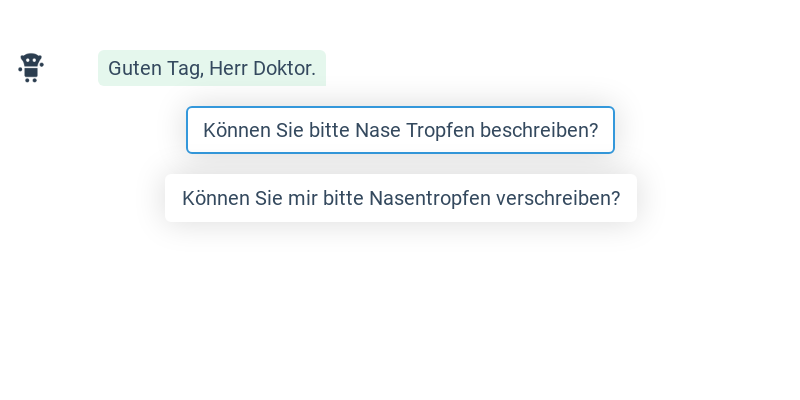Select the second reply choice

[x=400, y=198]
